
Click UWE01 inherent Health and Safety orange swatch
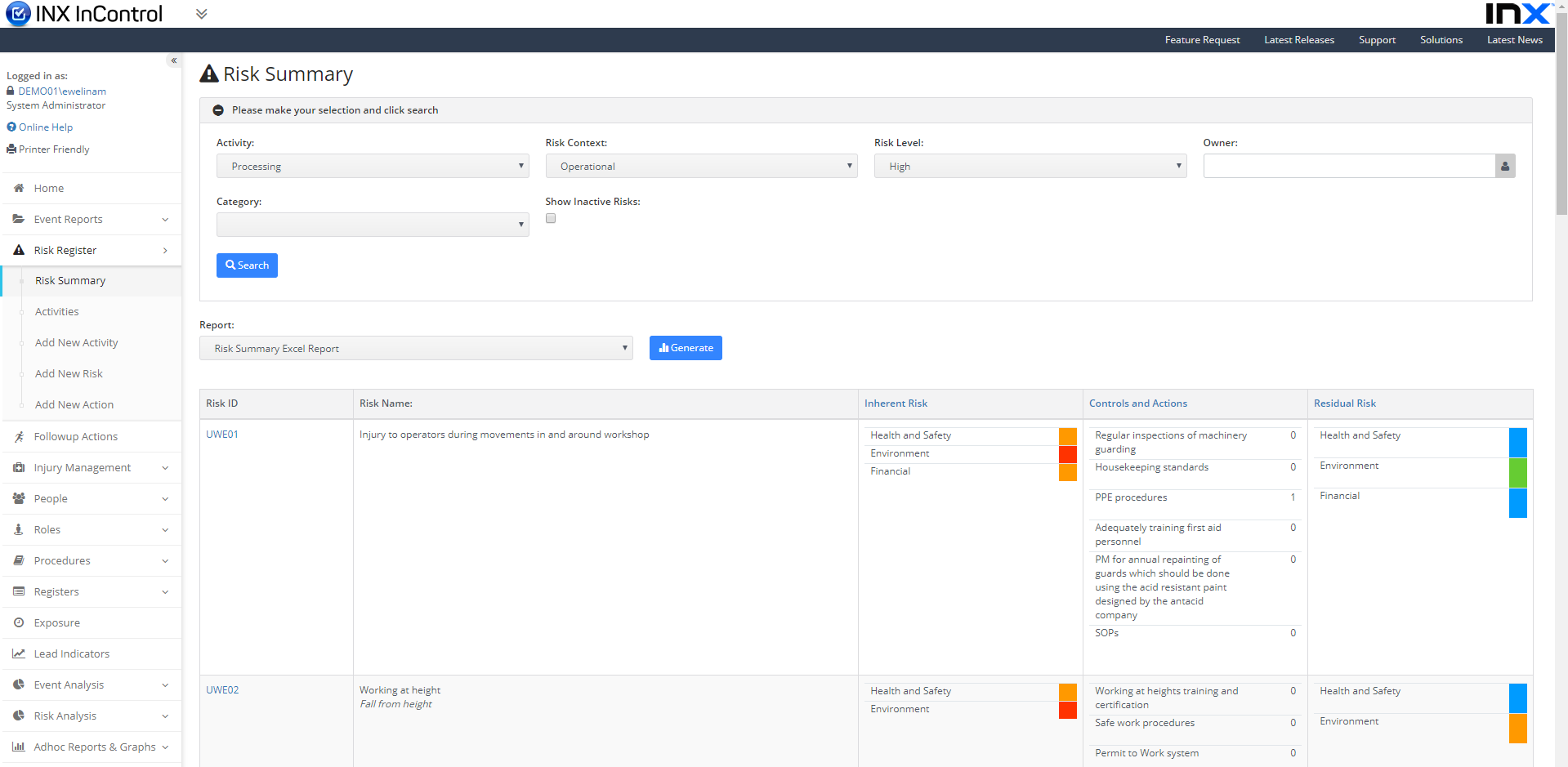click(x=1068, y=436)
